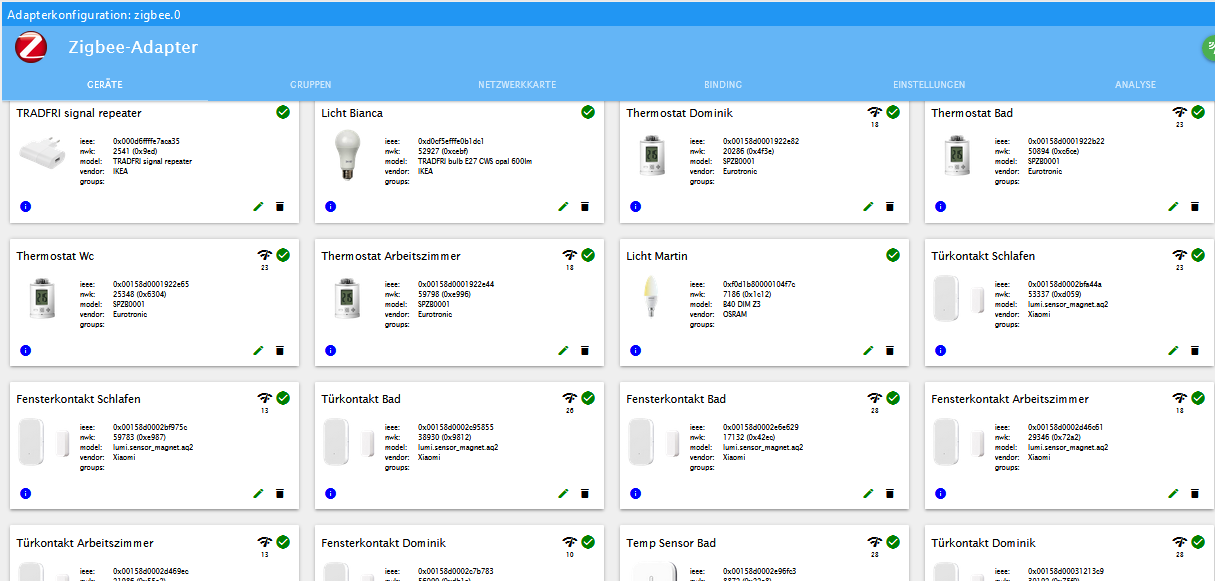This screenshot has height=581, width=1215.
Task: Click green pairing button in header
Action: pyautogui.click(x=1208, y=48)
